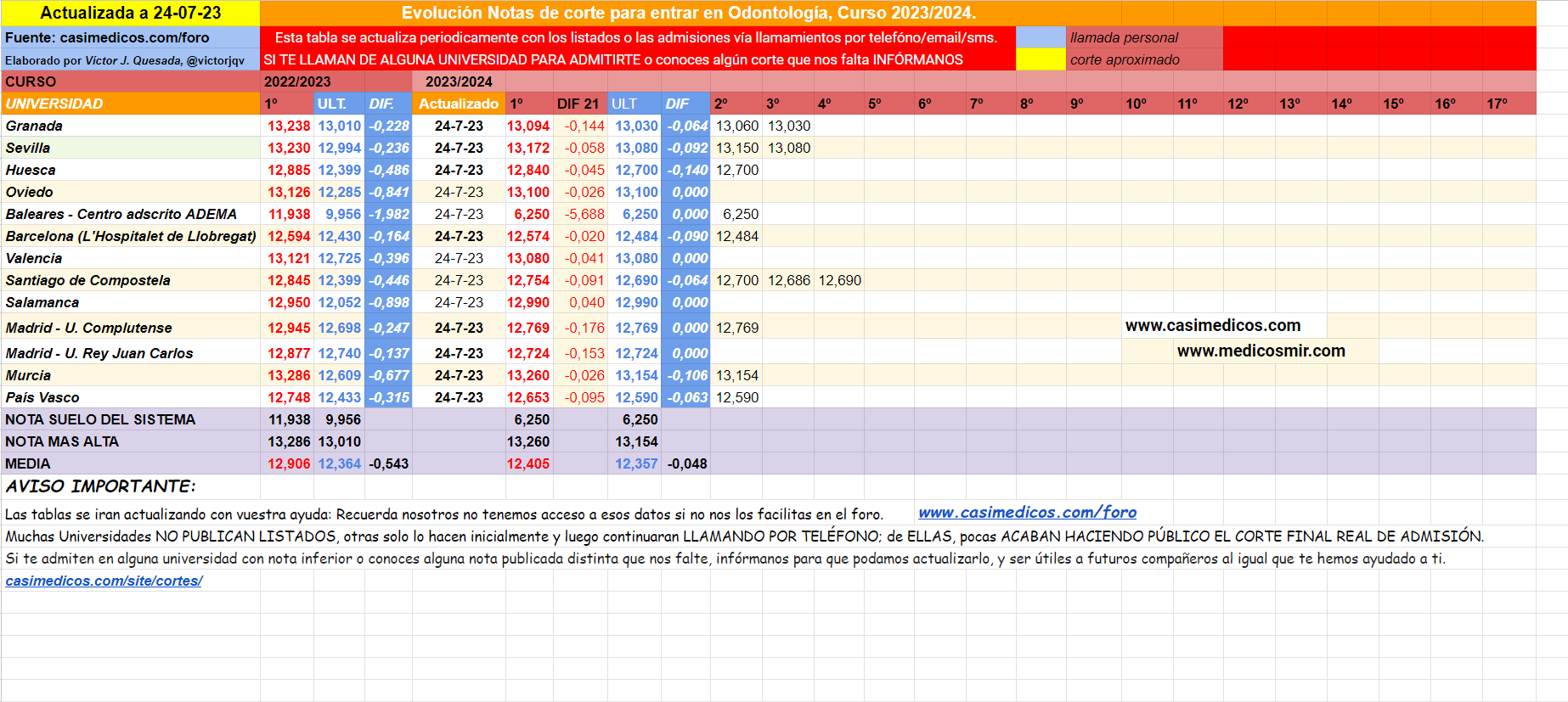Select the Huesca university cell

(x=131, y=170)
